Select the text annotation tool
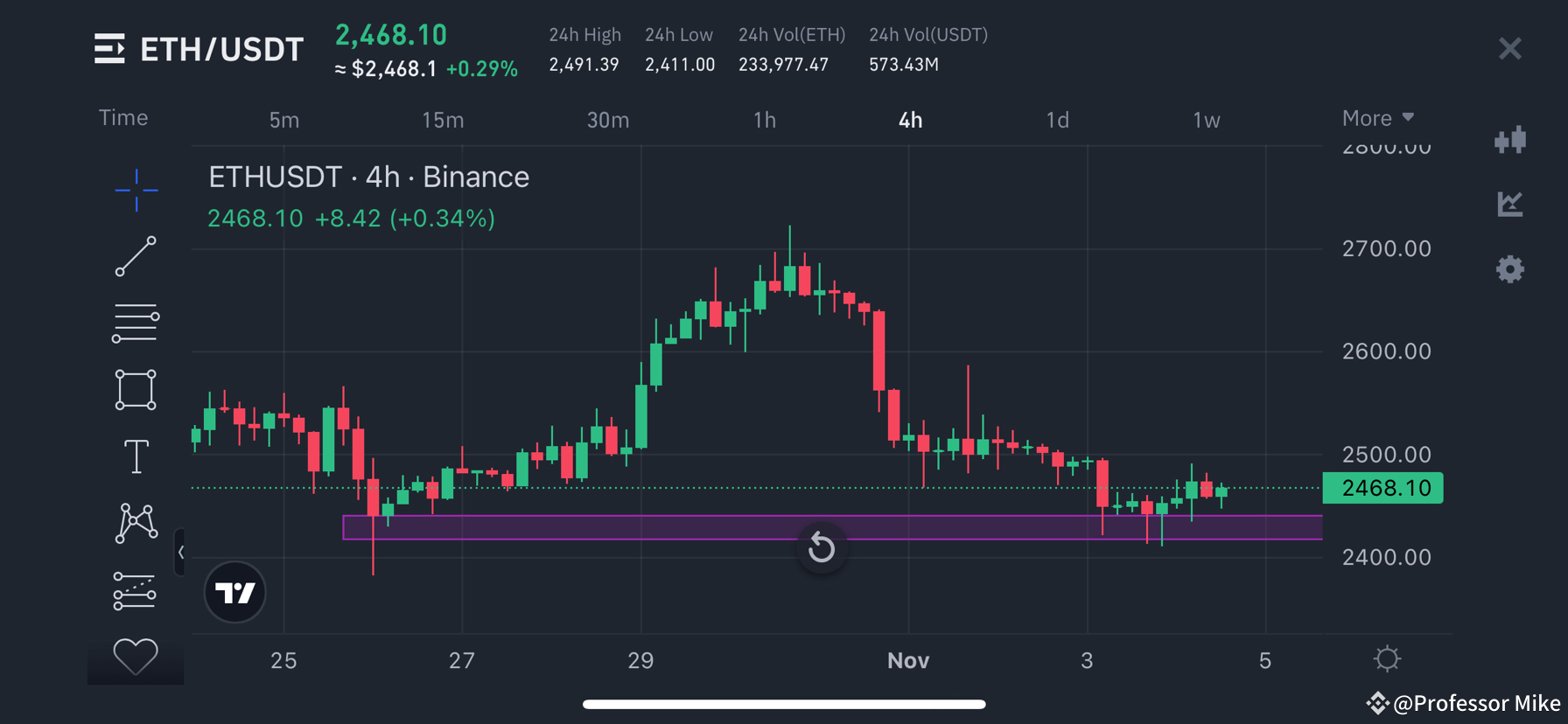 point(136,456)
